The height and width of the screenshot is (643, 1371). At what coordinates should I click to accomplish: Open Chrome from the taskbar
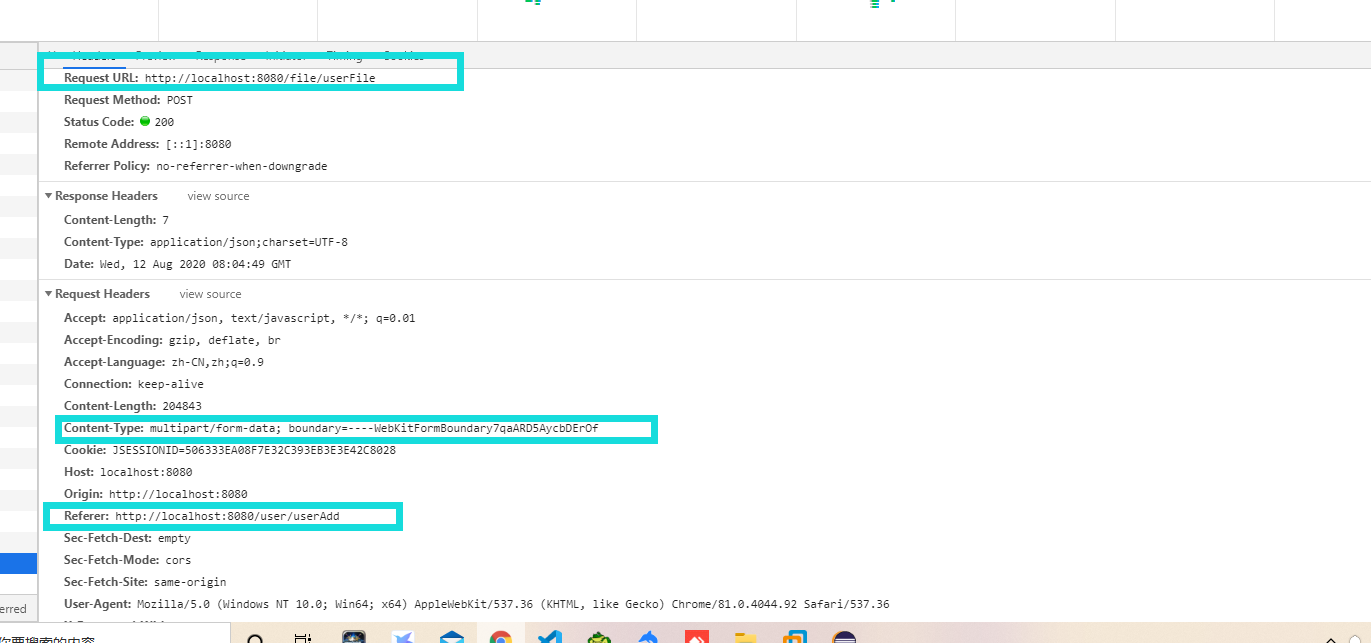[501, 636]
